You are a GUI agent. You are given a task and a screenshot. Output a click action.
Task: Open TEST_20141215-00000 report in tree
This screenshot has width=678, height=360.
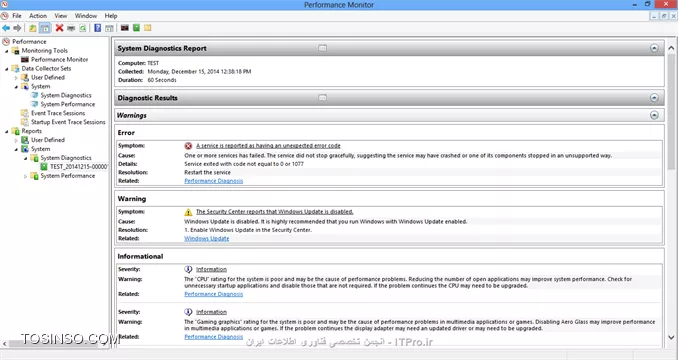tap(78, 166)
